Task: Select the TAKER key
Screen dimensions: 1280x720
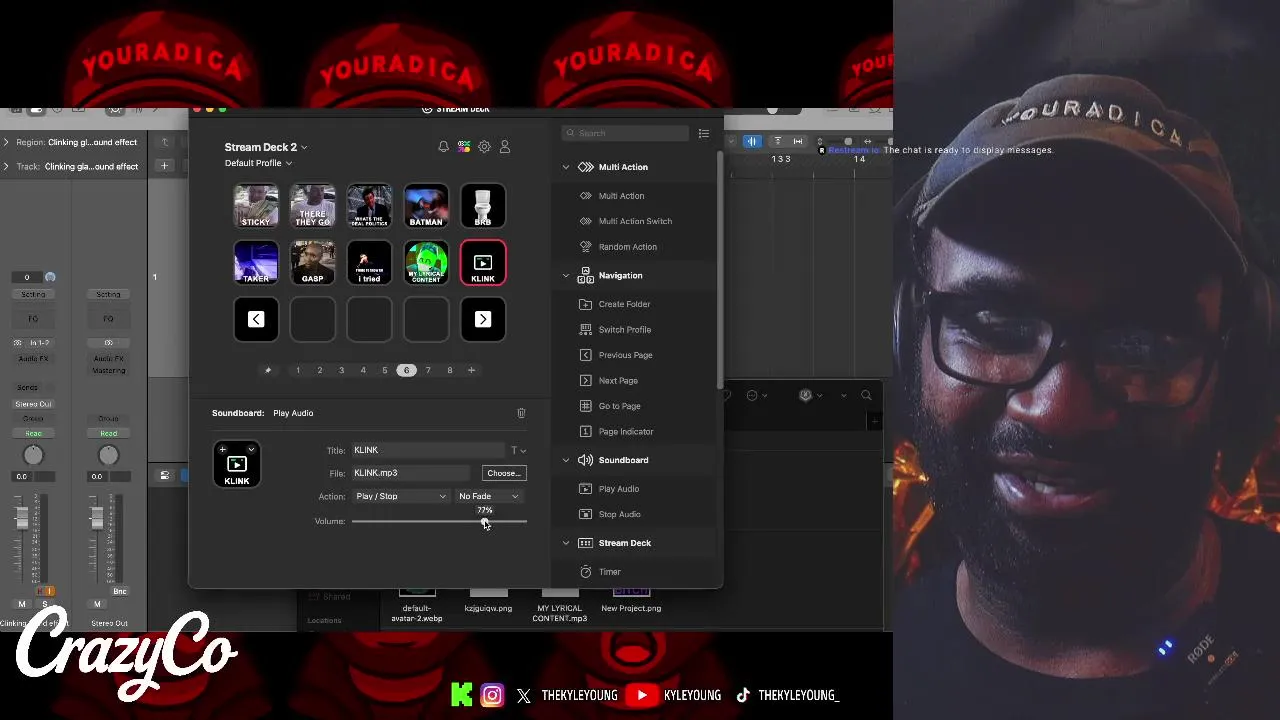Action: (256, 263)
